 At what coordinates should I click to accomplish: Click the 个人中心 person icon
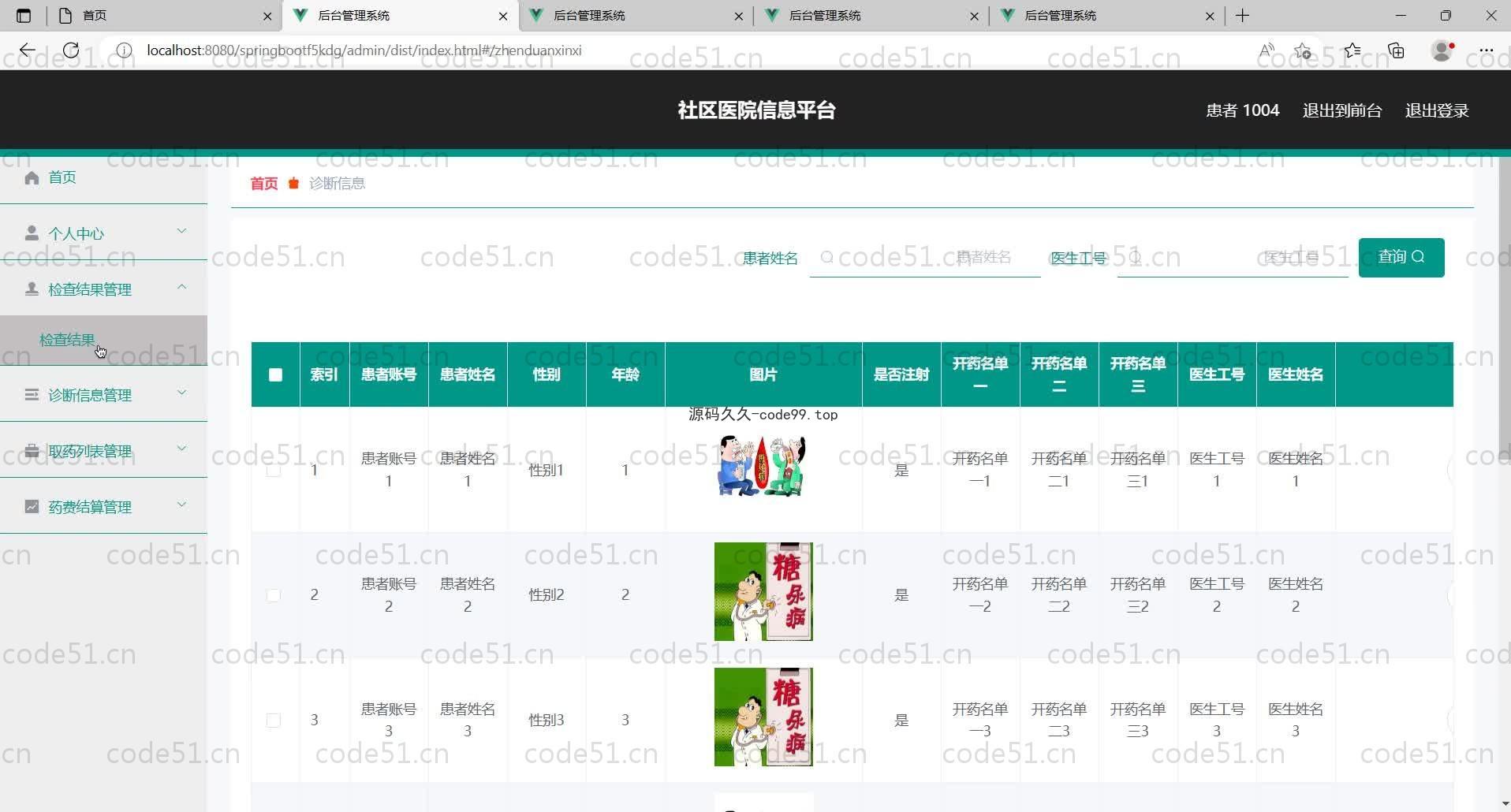(x=32, y=233)
